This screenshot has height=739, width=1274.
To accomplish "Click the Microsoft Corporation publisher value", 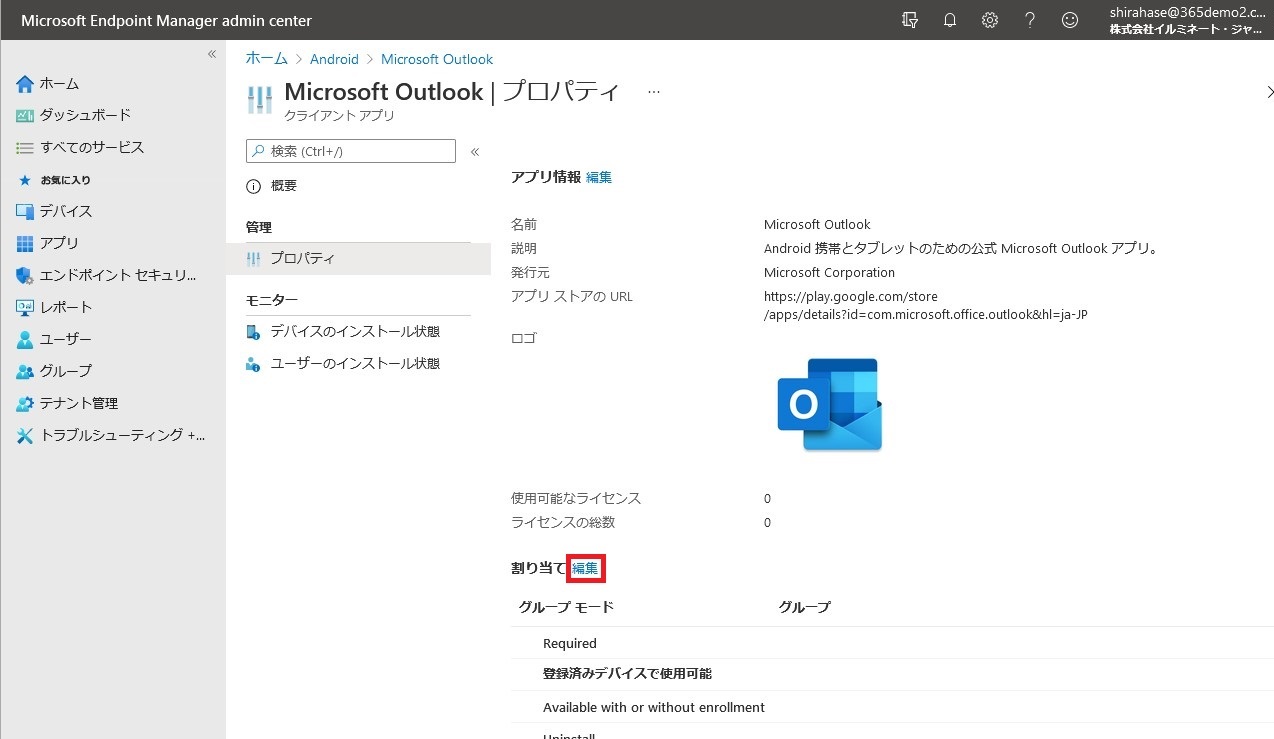I will (829, 272).
